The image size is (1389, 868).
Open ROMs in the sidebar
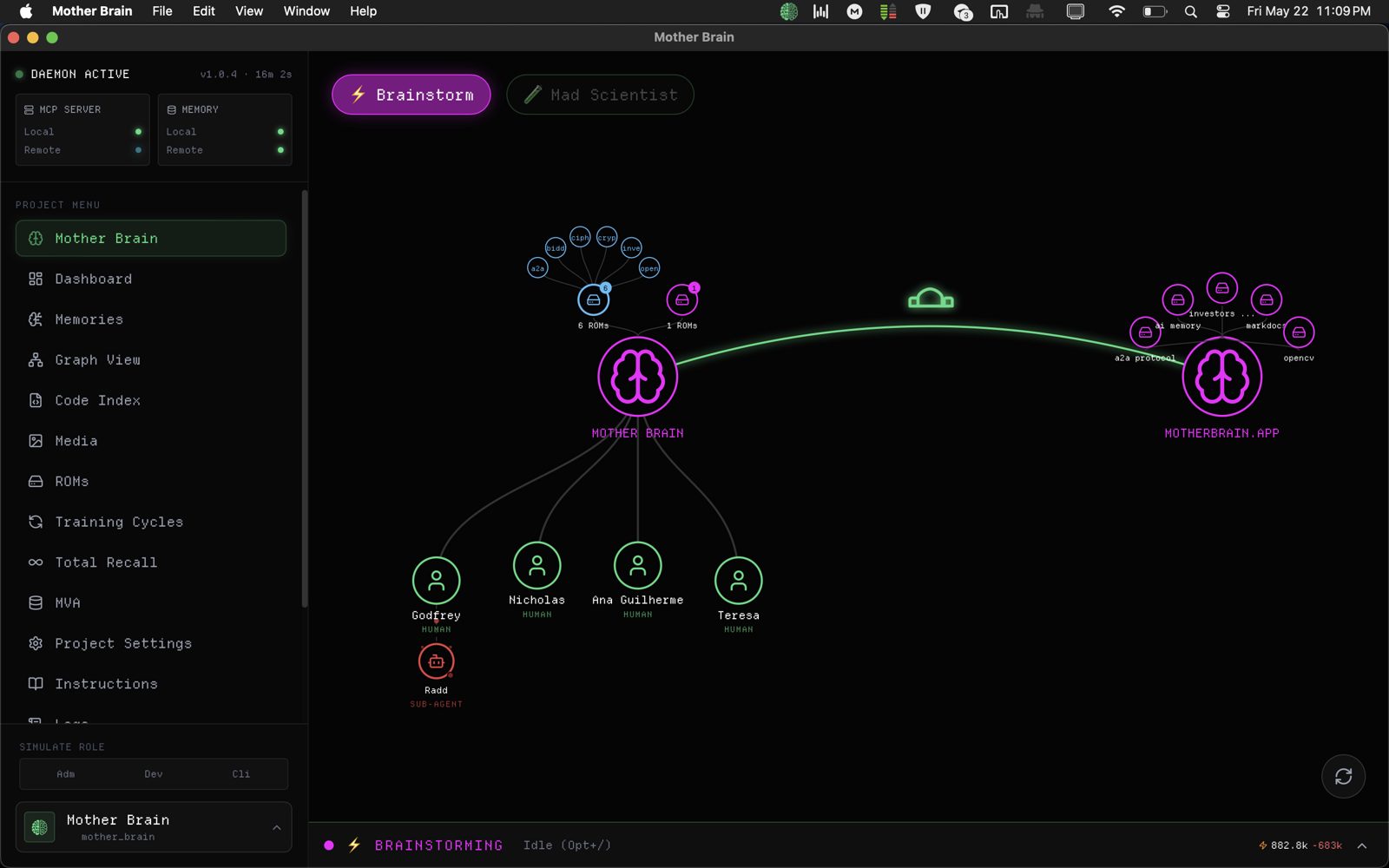click(151, 481)
